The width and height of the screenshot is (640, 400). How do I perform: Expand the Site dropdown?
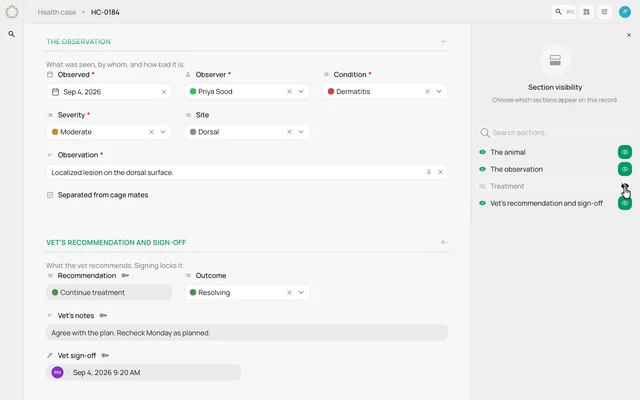[x=301, y=132]
